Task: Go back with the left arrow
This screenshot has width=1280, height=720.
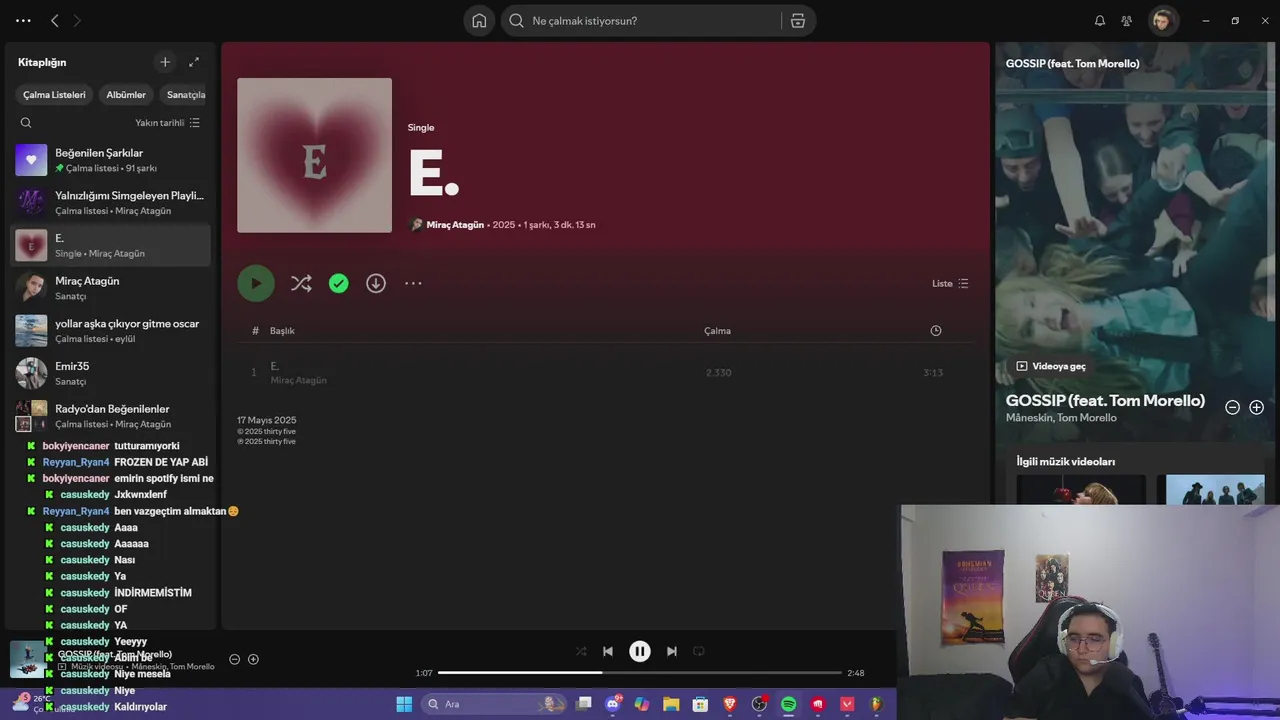Action: tap(55, 20)
